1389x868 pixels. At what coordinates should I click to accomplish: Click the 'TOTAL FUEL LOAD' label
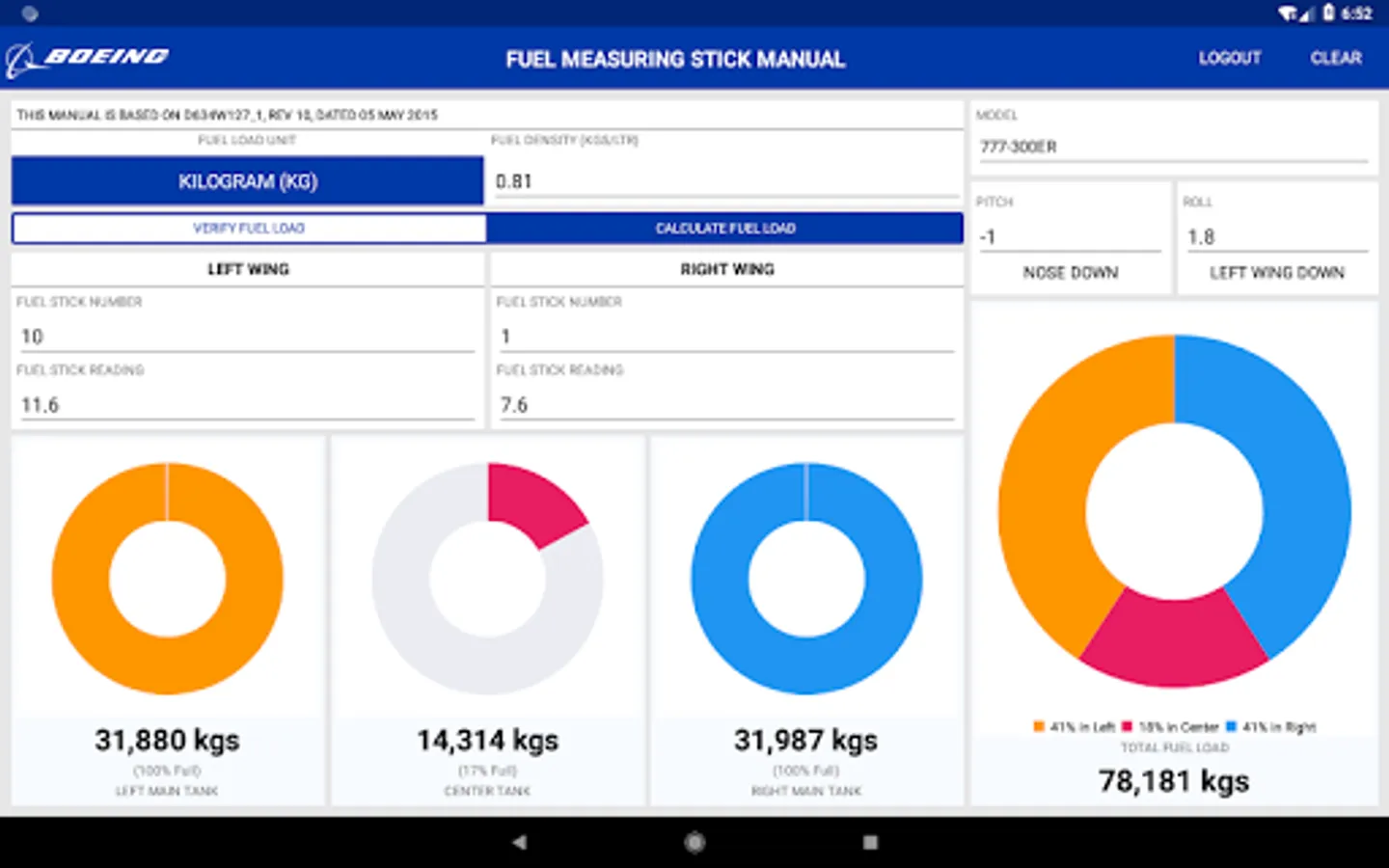(1174, 747)
